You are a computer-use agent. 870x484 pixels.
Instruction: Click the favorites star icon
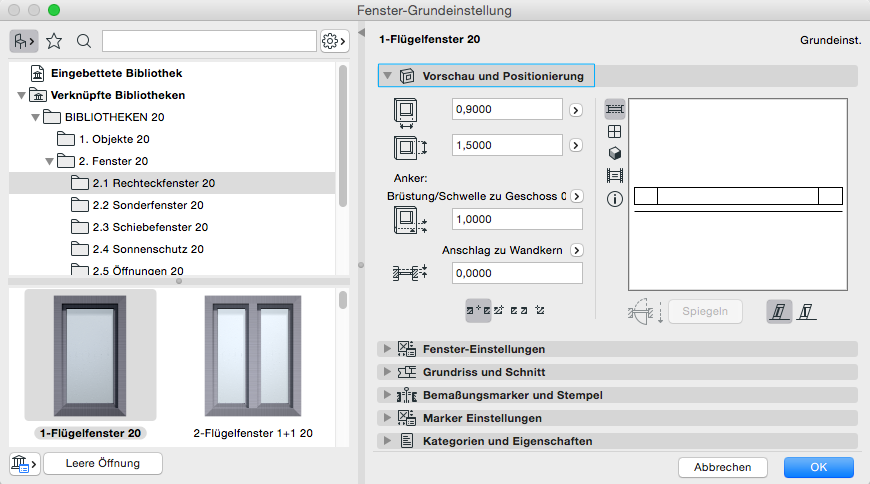(x=54, y=41)
